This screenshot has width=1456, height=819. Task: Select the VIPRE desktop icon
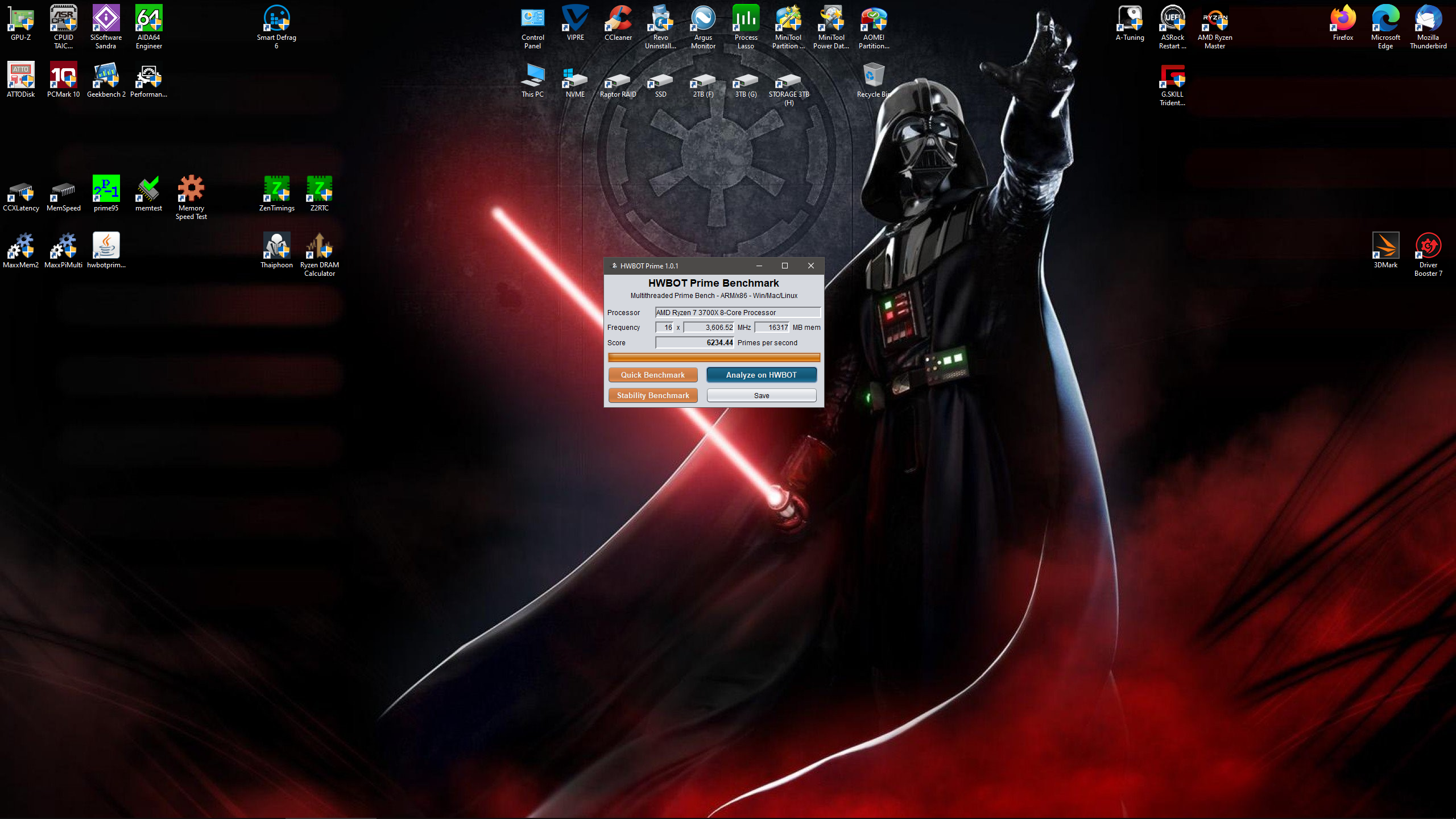[x=576, y=23]
